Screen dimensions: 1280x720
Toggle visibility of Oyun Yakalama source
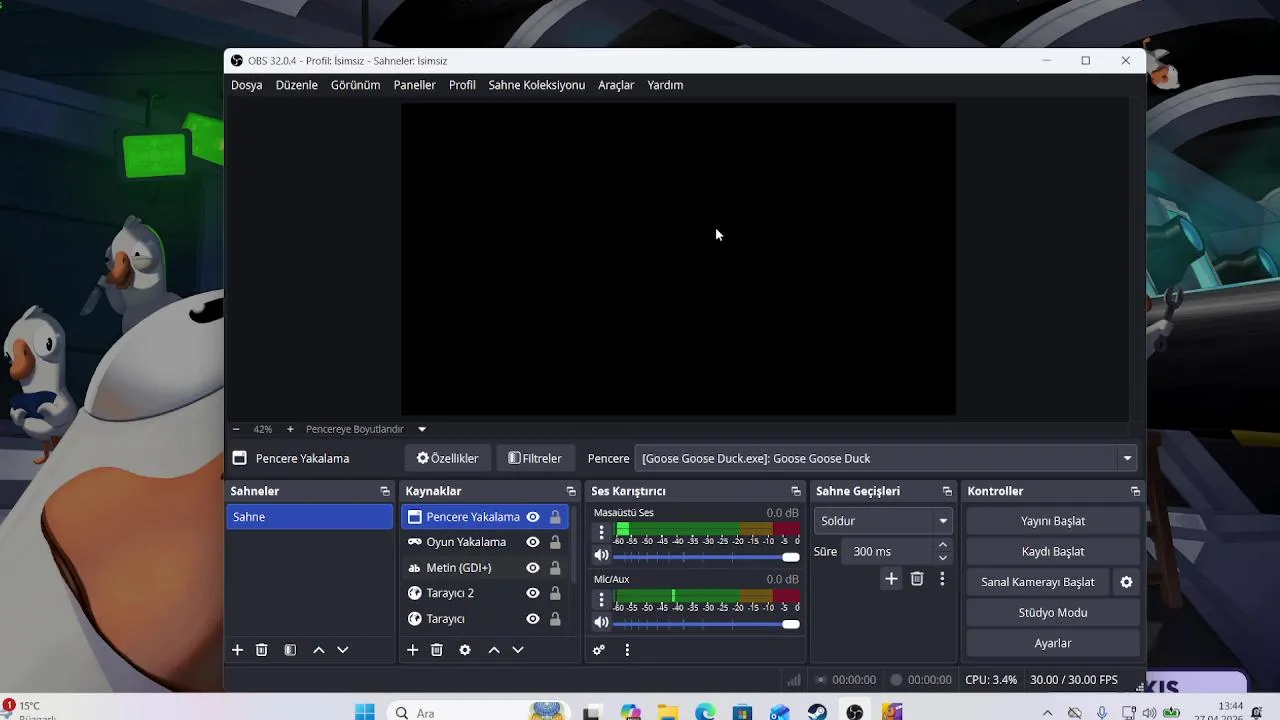tap(533, 542)
